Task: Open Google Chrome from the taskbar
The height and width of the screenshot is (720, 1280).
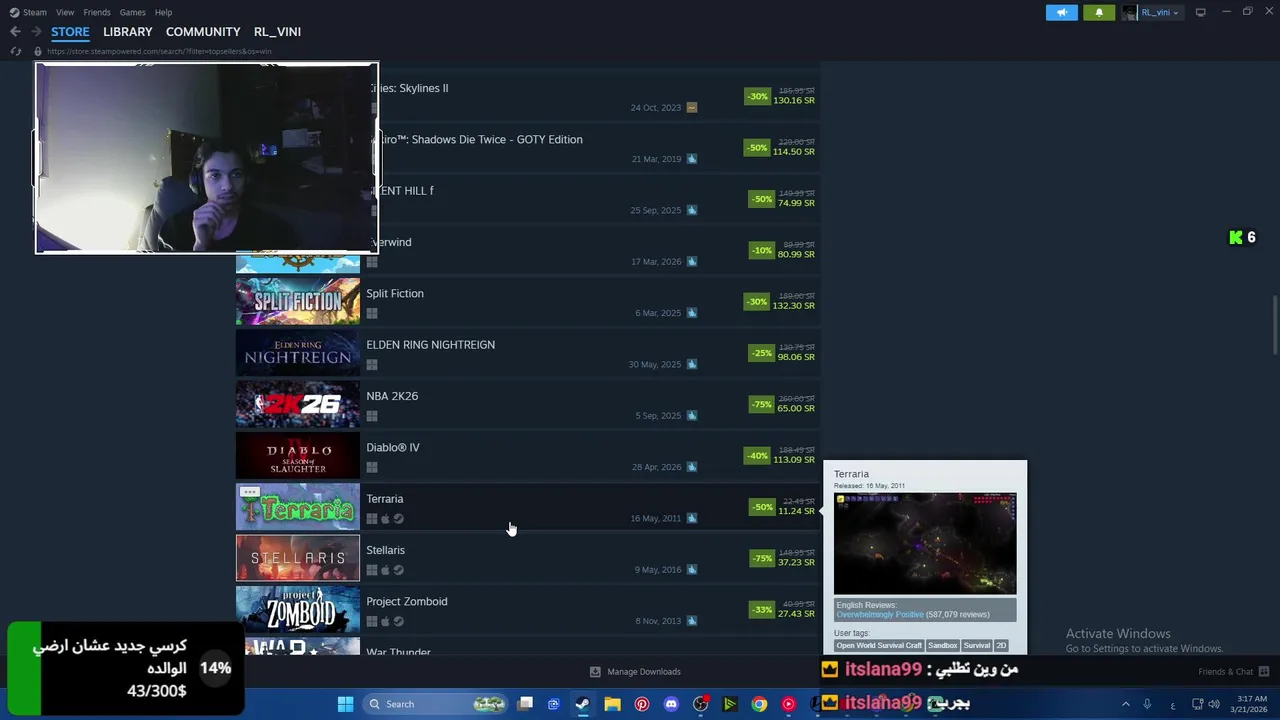Action: tap(759, 704)
